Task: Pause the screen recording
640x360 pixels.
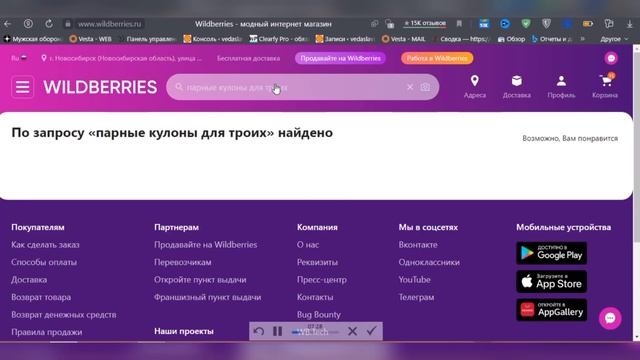Action: click(x=278, y=331)
